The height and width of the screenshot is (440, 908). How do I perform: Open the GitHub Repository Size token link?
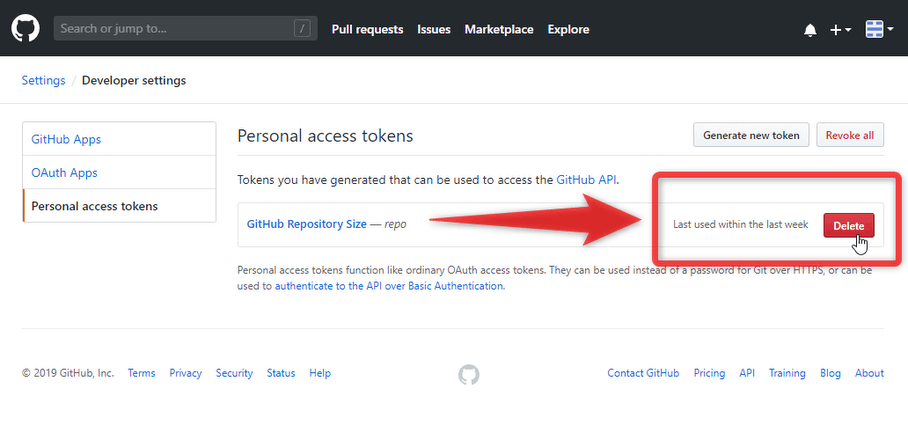[306, 224]
